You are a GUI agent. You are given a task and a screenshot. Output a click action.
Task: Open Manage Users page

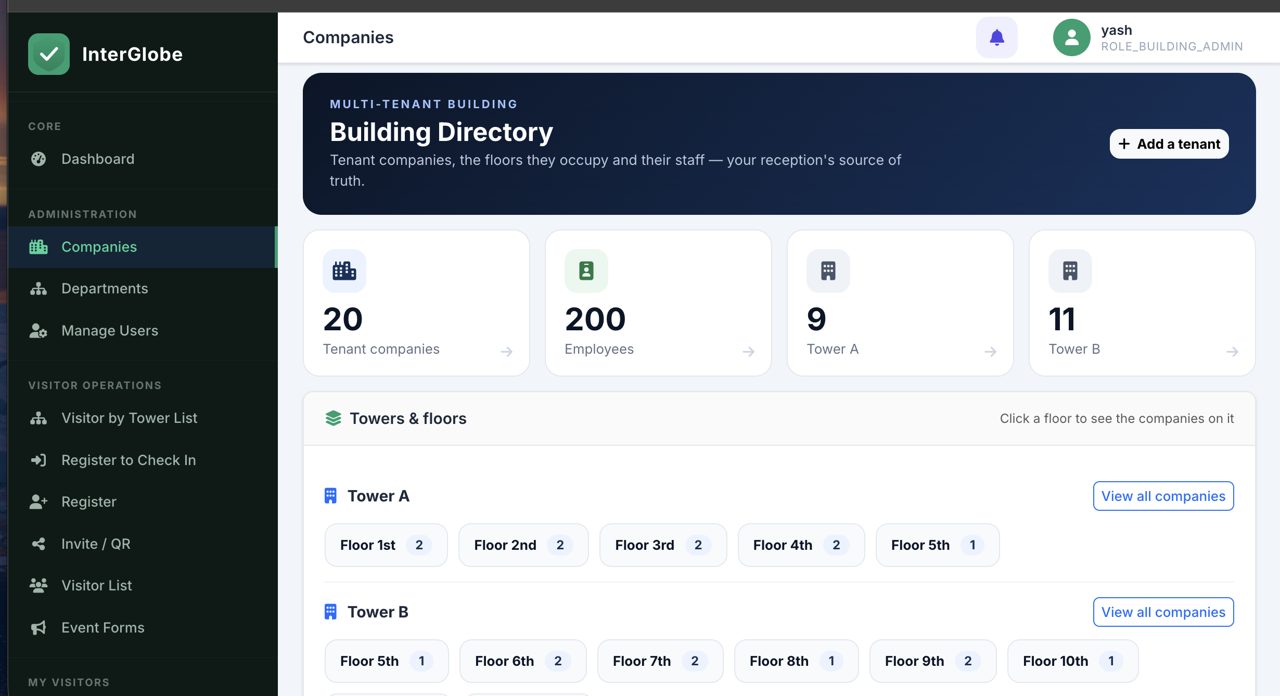click(x=142, y=331)
